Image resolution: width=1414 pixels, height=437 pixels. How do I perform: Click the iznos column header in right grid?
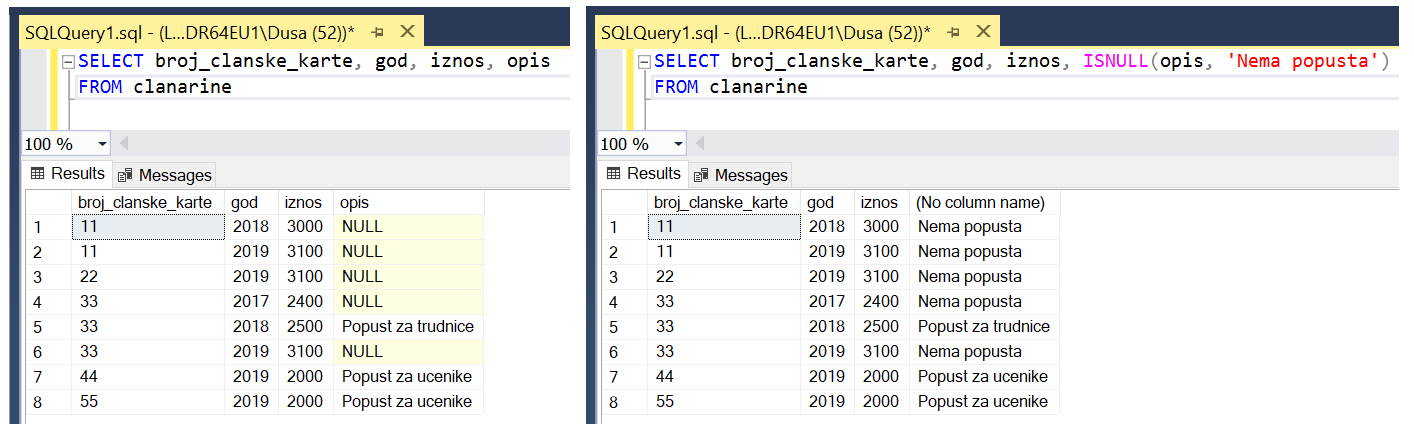(x=880, y=202)
